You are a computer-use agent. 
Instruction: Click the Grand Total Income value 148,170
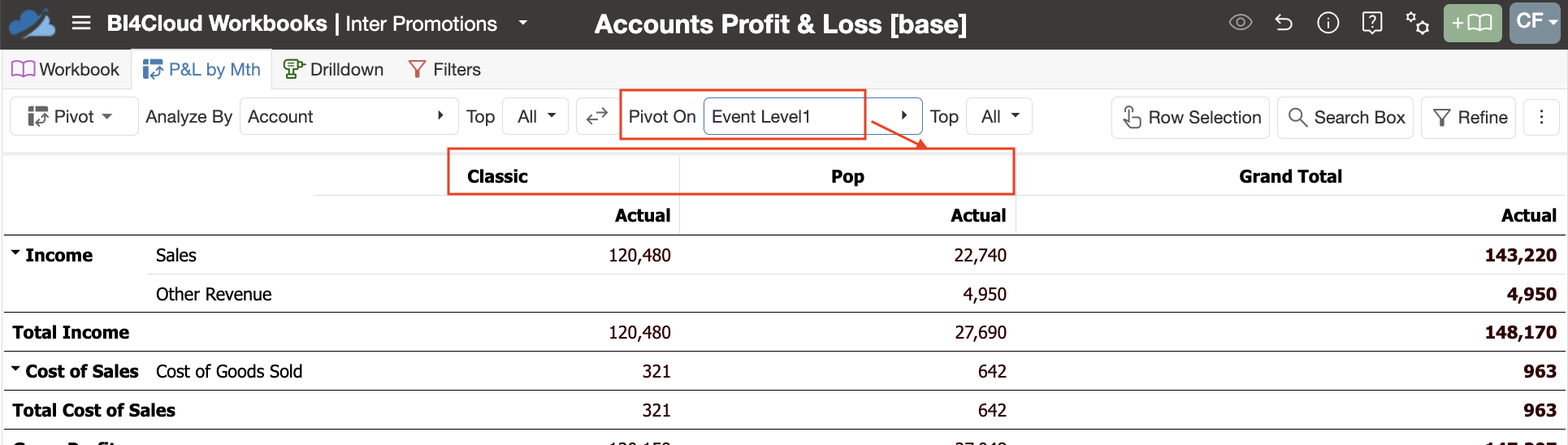(x=1520, y=332)
